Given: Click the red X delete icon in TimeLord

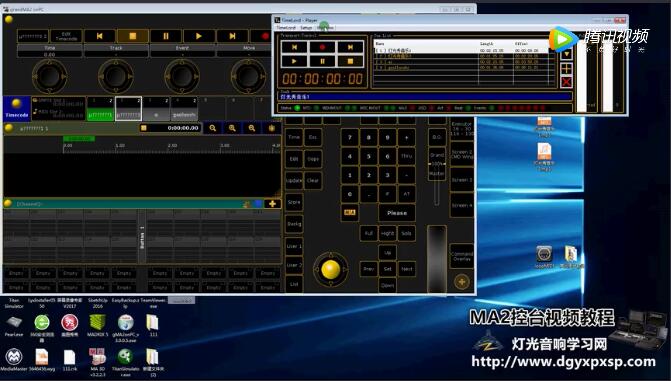Looking at the screenshot, I should click(566, 82).
